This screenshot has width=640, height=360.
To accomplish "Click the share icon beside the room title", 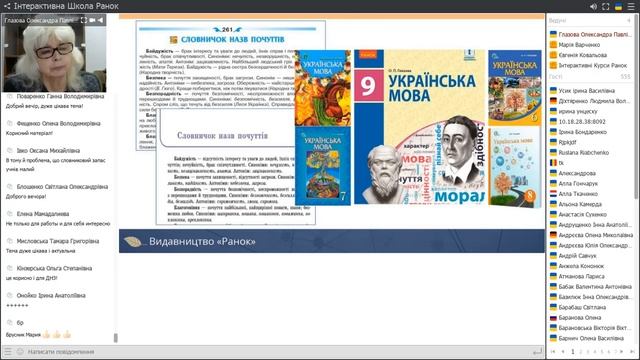I will tap(7, 6).
